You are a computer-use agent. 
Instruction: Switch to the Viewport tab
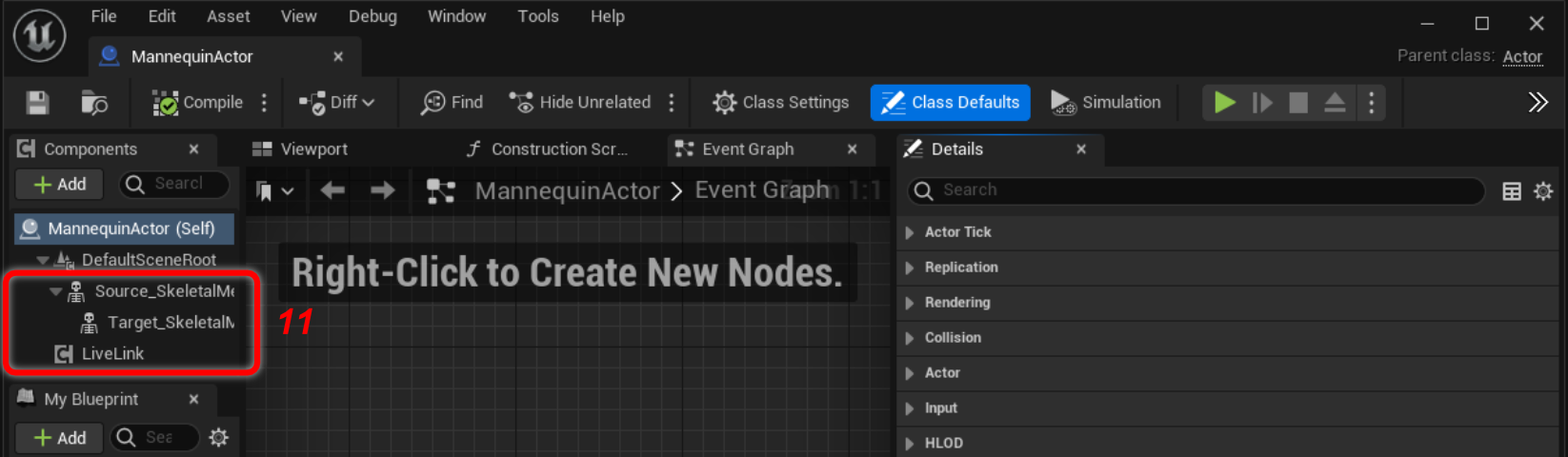click(313, 149)
